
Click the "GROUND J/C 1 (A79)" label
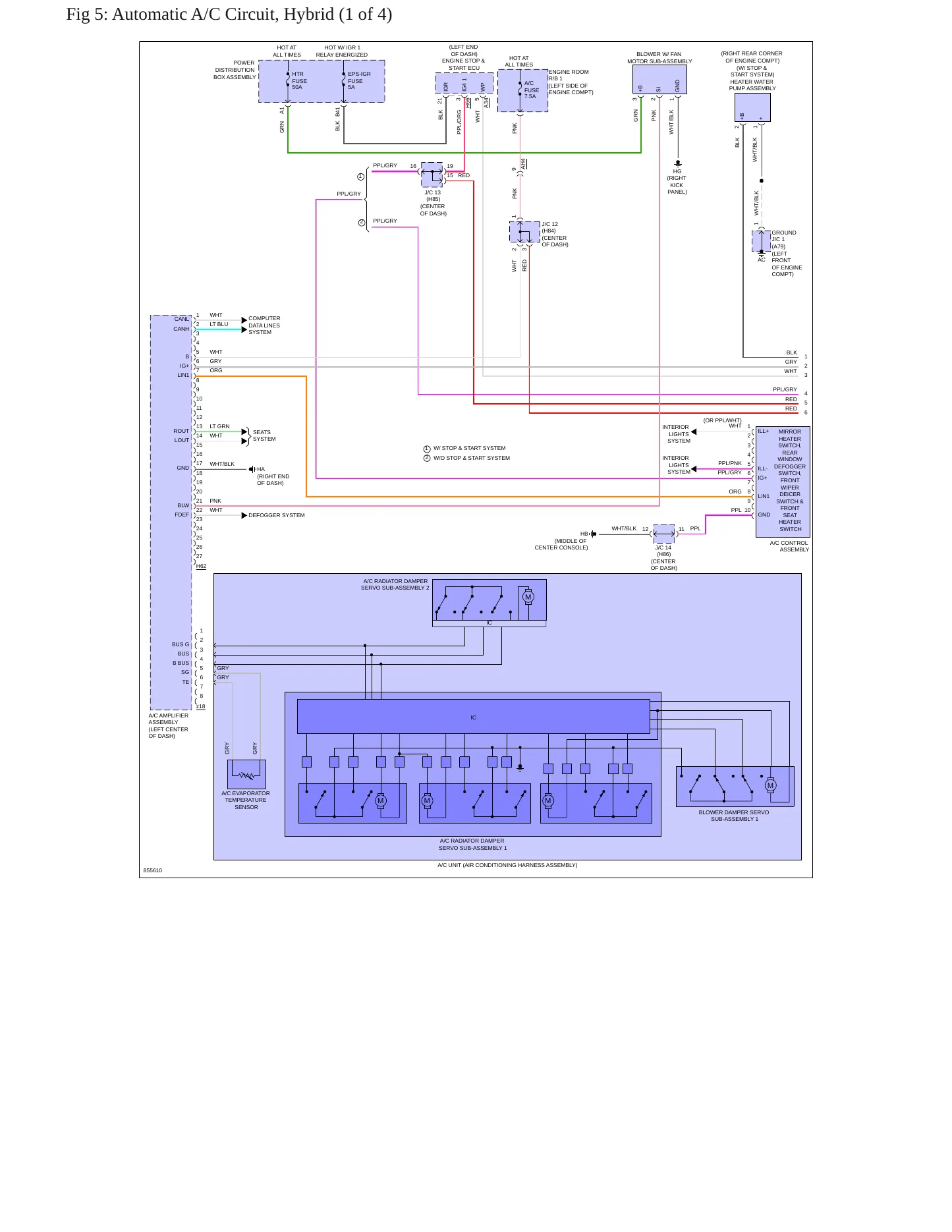click(x=784, y=240)
